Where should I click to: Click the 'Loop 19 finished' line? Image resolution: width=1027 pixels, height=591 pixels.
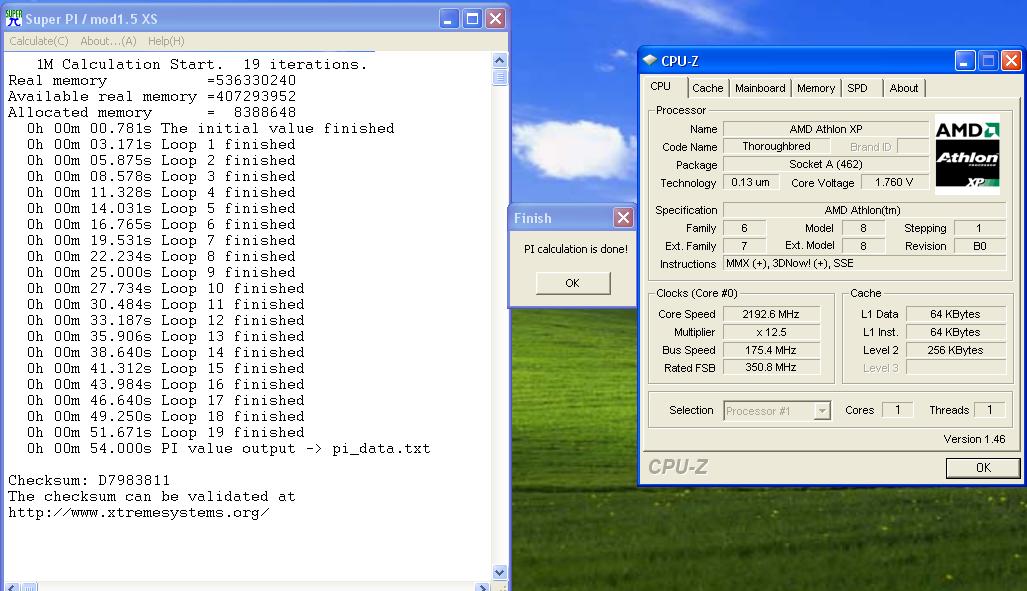pos(166,432)
